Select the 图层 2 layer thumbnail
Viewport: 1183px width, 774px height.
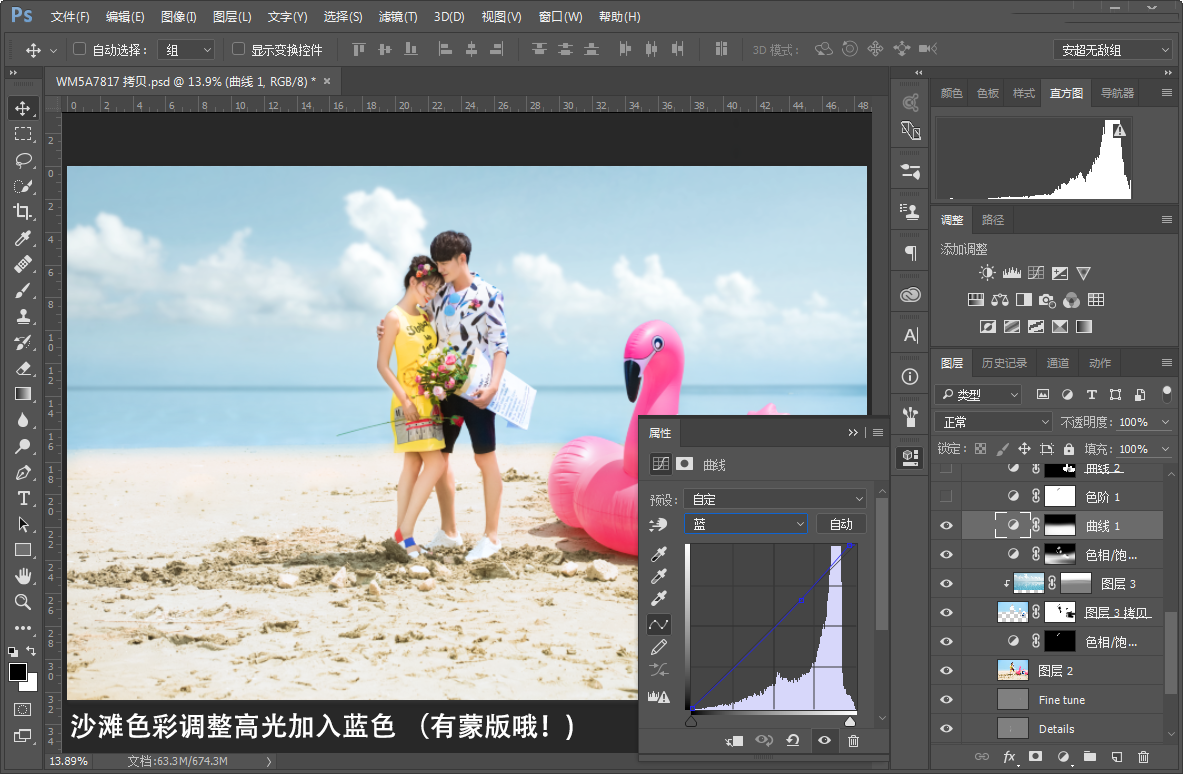[x=1012, y=671]
